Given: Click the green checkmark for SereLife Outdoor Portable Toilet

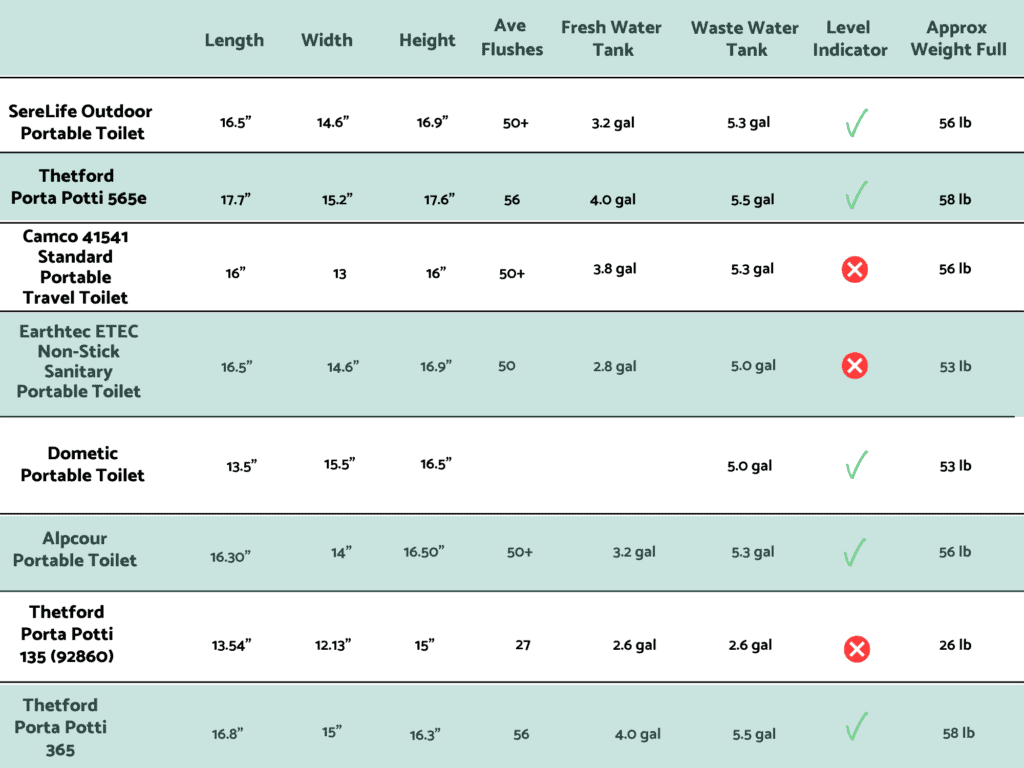Looking at the screenshot, I should pyautogui.click(x=856, y=123).
